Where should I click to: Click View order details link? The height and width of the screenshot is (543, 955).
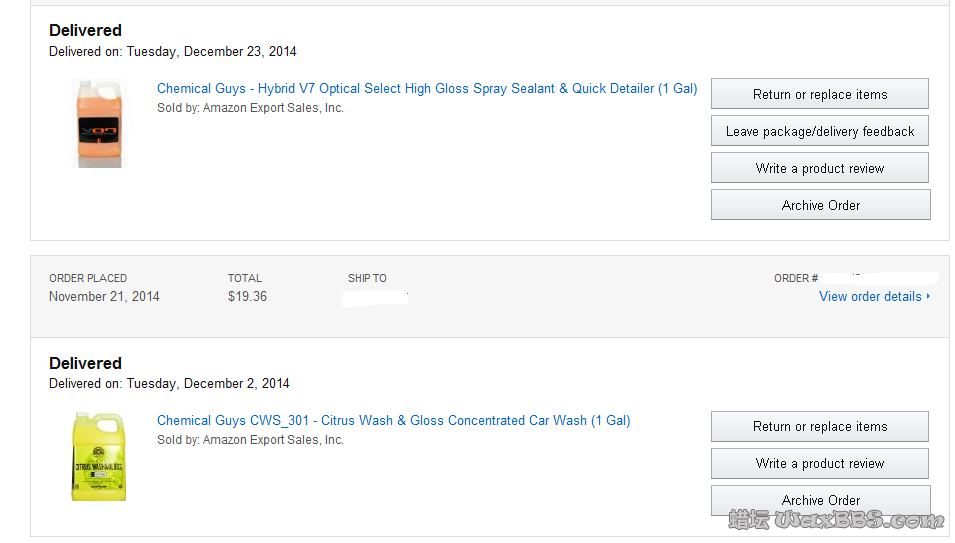coord(870,297)
